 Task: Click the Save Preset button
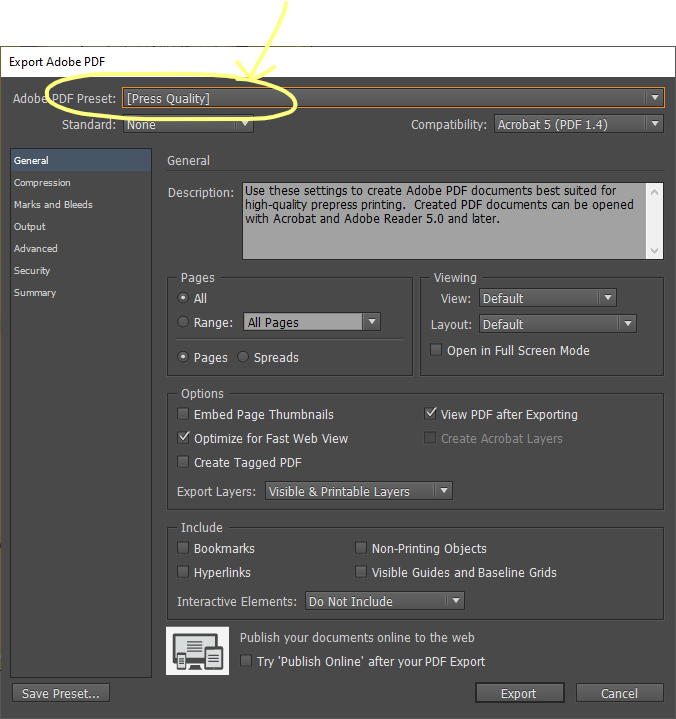point(61,693)
